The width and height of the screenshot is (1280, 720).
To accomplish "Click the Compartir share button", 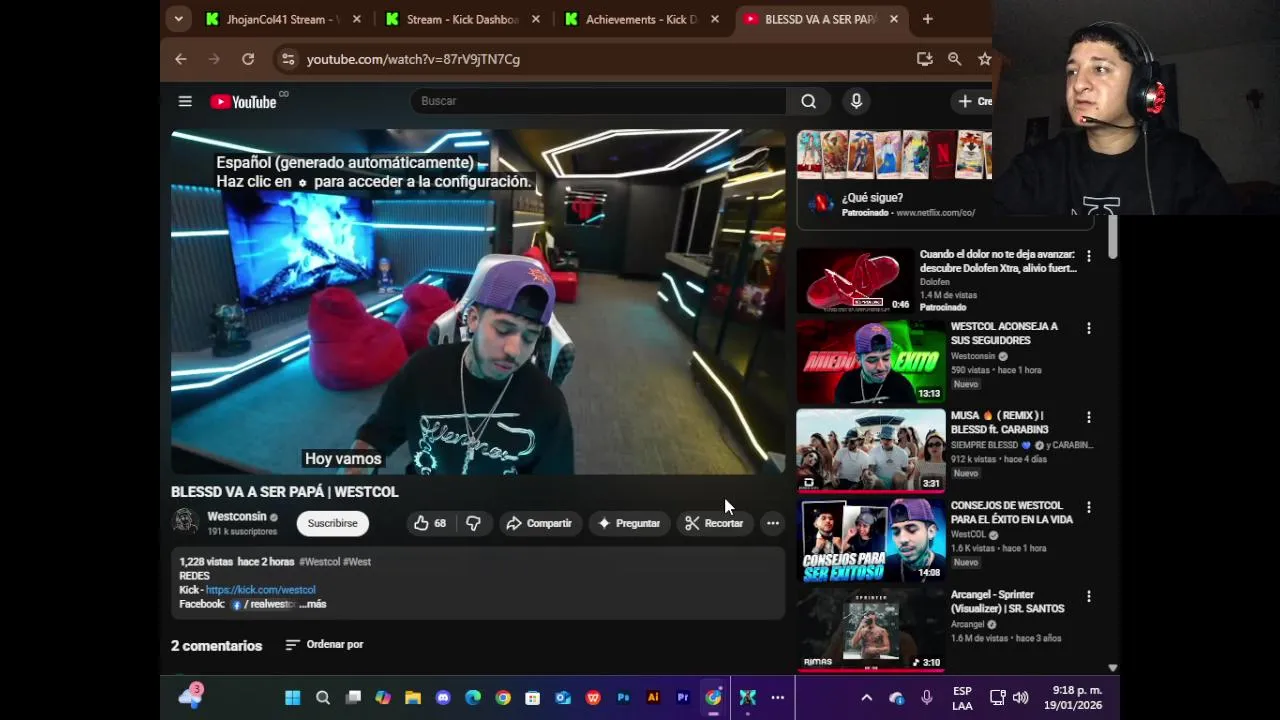I will click(x=539, y=523).
